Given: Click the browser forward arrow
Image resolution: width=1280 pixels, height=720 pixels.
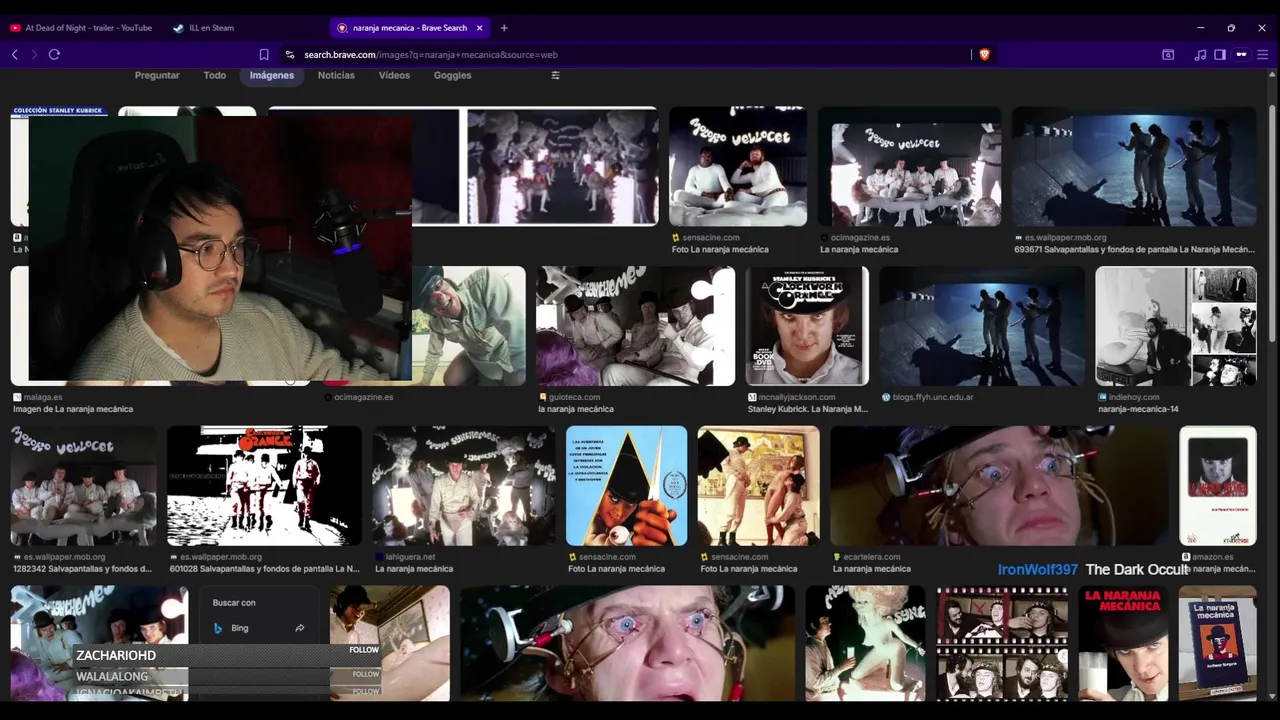Looking at the screenshot, I should point(34,54).
